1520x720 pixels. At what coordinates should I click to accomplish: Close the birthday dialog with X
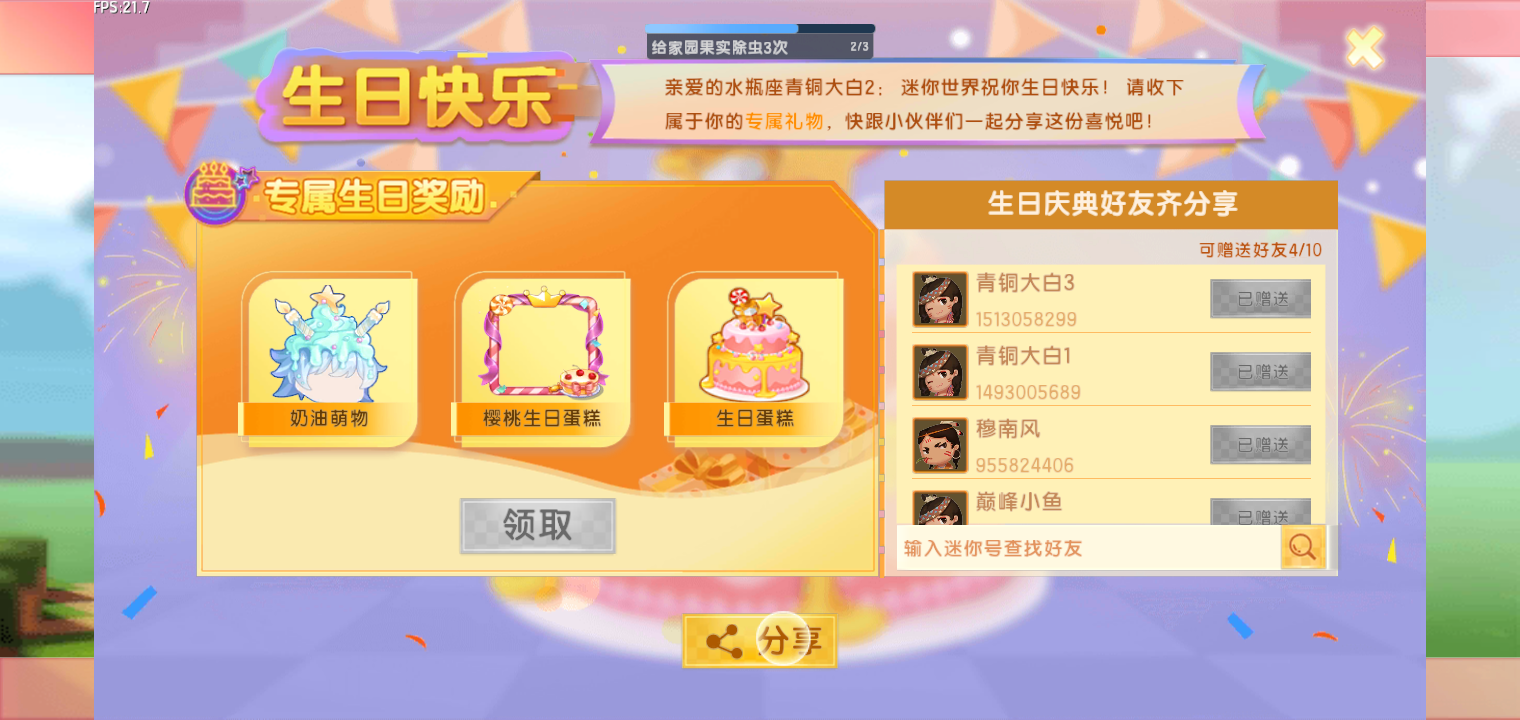point(1364,47)
